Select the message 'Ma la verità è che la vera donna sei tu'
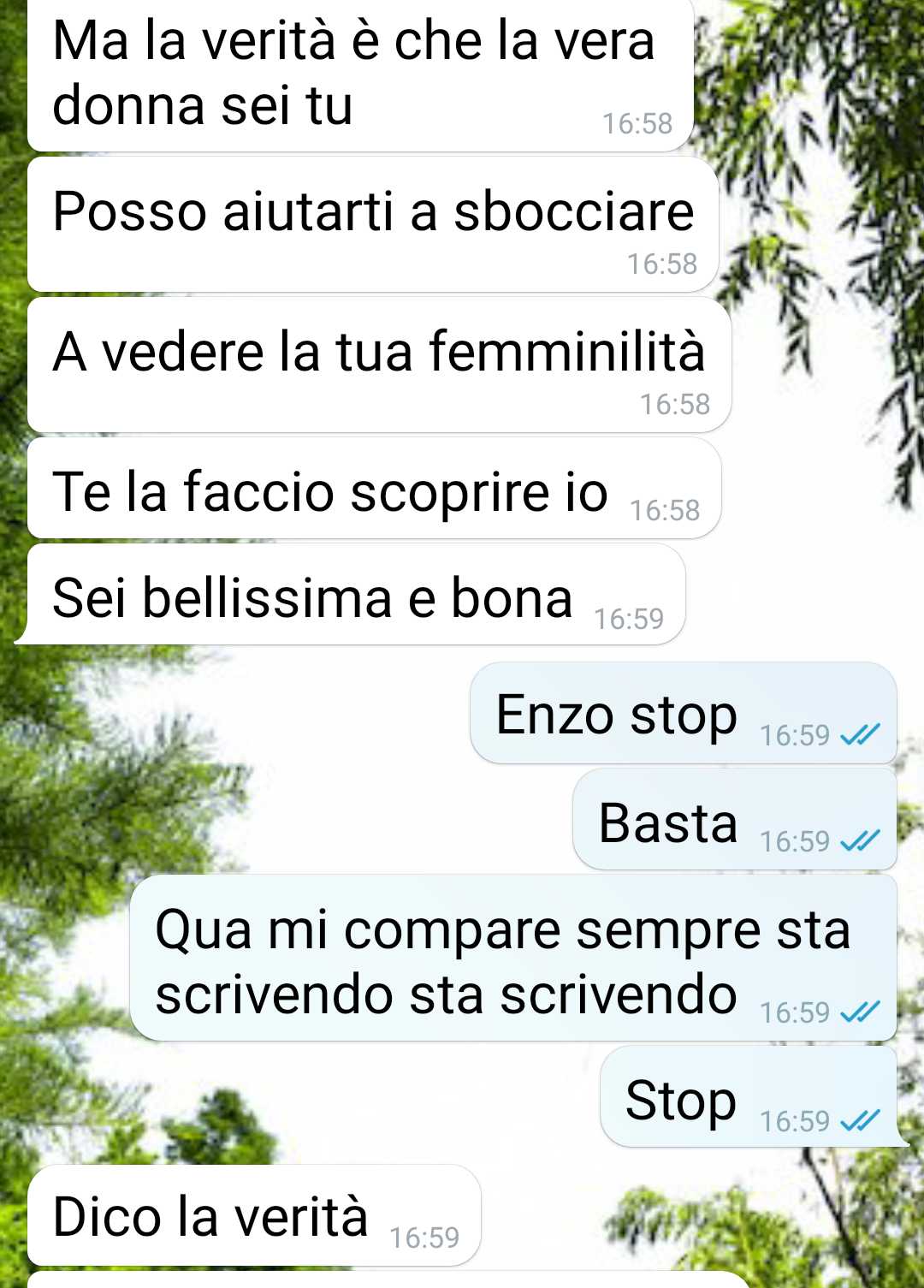 [360, 75]
